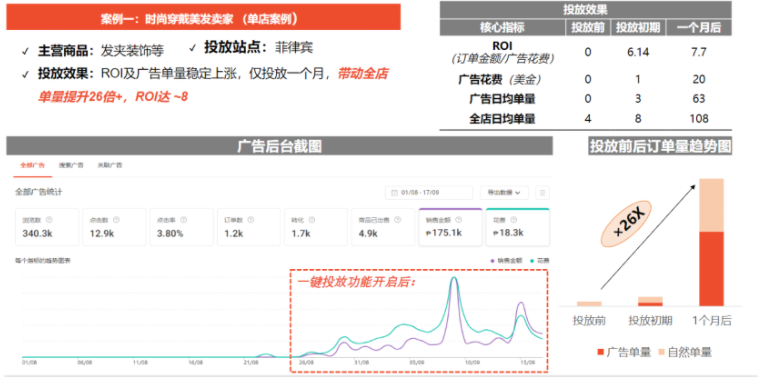The height and width of the screenshot is (379, 764).
Task: Select the 转化 1.7k metric card
Action: pos(316,227)
